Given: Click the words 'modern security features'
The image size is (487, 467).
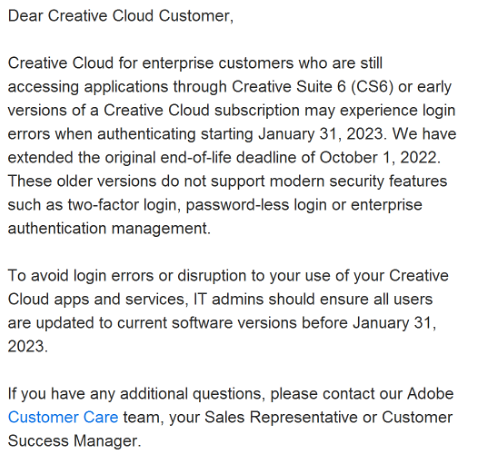Looking at the screenshot, I should coord(358,181).
